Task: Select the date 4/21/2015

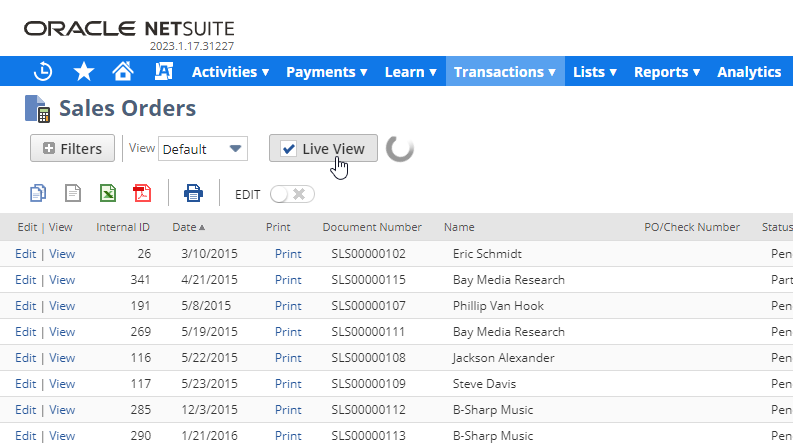Action: click(209, 280)
